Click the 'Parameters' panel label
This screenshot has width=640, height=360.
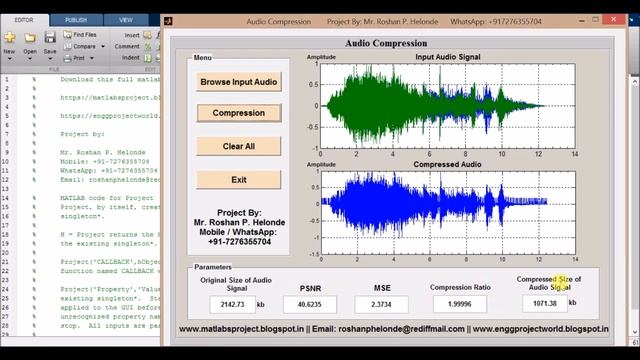[x=213, y=267]
